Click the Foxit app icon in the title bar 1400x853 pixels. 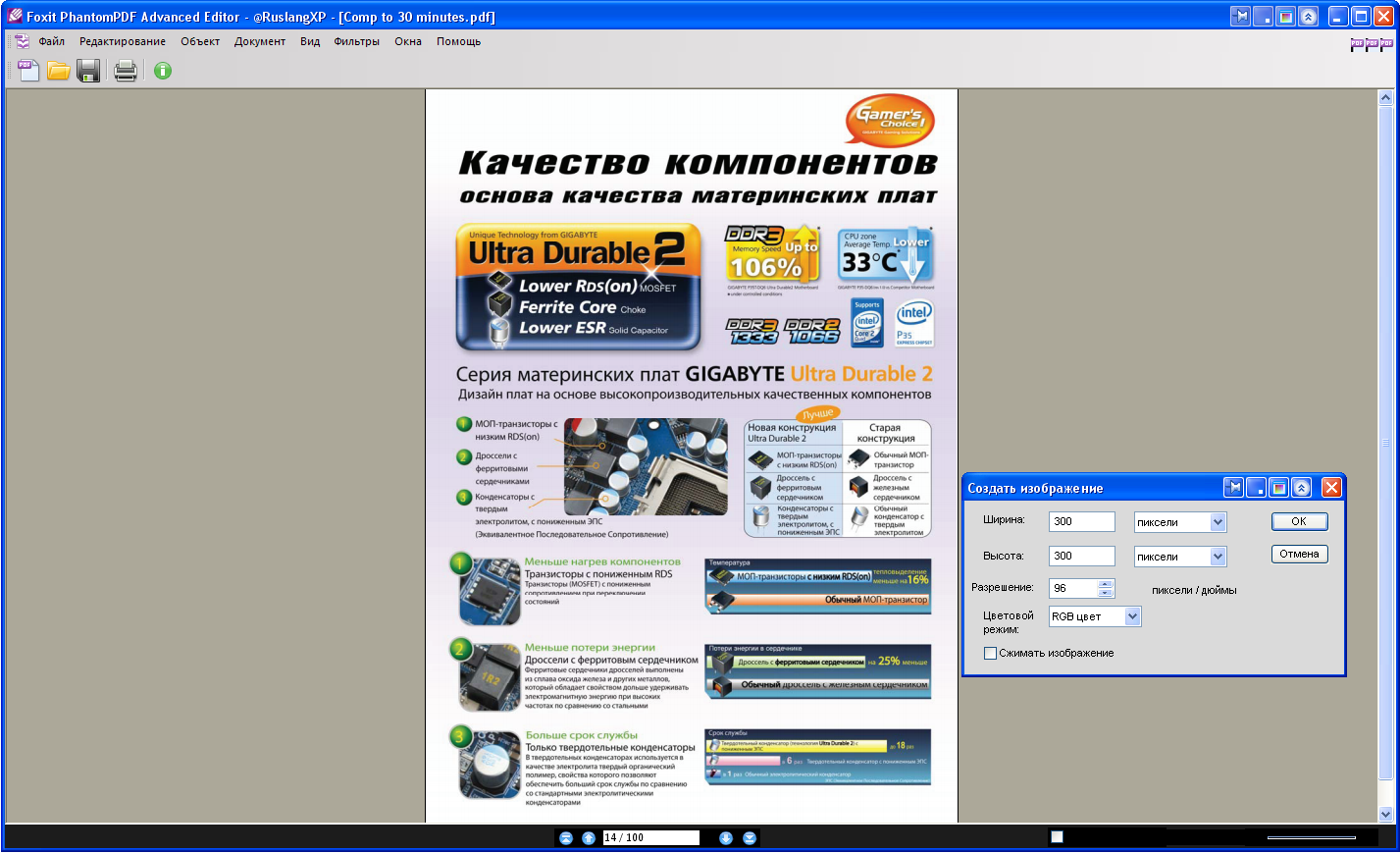click(15, 16)
